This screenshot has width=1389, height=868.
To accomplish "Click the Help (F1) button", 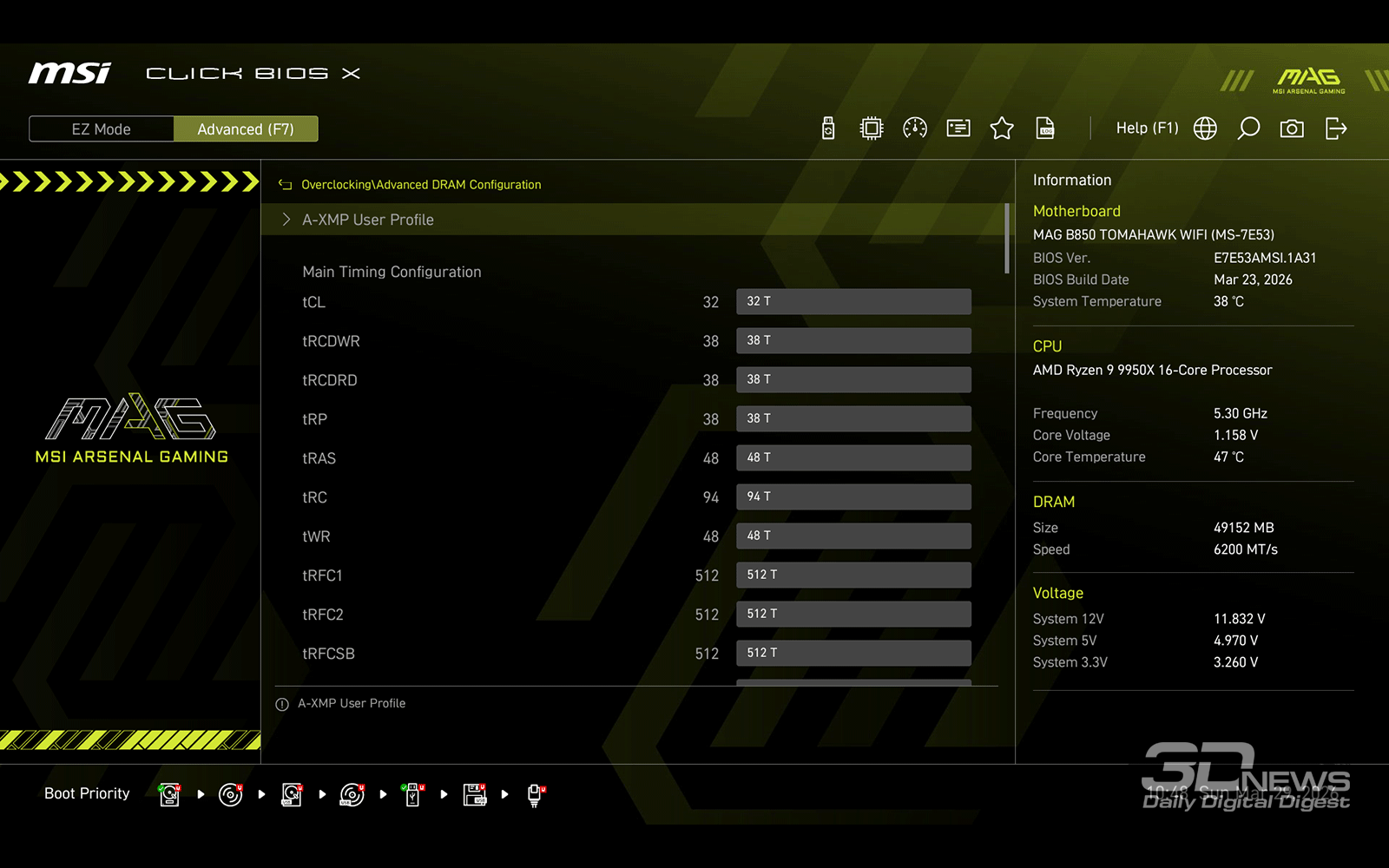I will tap(1146, 128).
